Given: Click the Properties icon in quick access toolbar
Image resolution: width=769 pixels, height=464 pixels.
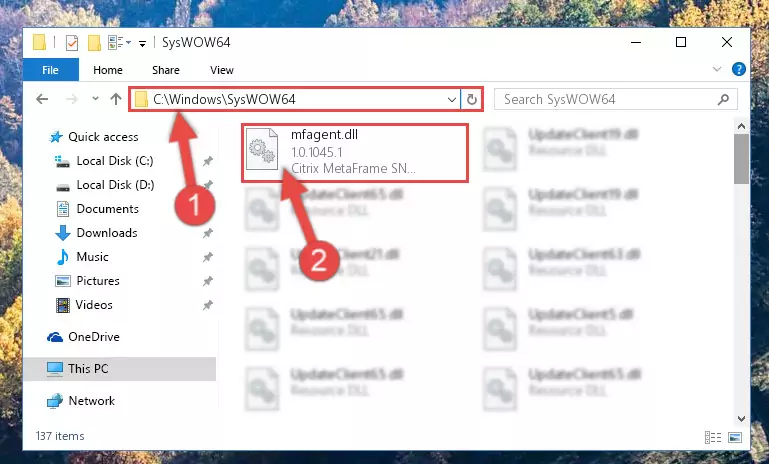Looking at the screenshot, I should (72, 43).
